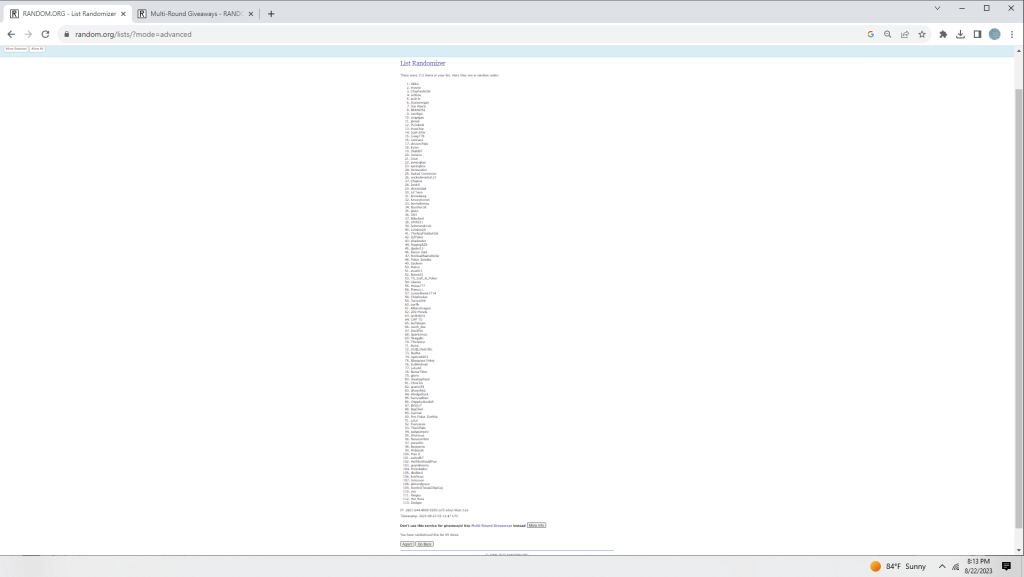Go back with the browser back arrow
Screen dimensions: 1024x577
coord(11,34)
